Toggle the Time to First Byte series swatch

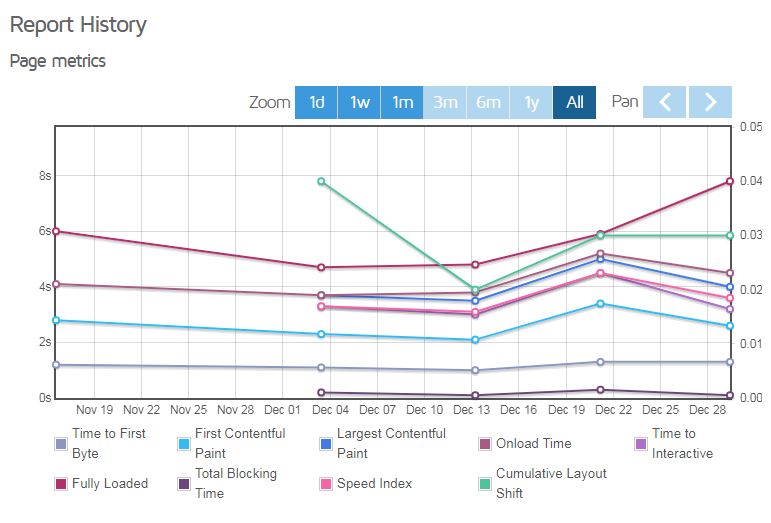click(x=61, y=444)
